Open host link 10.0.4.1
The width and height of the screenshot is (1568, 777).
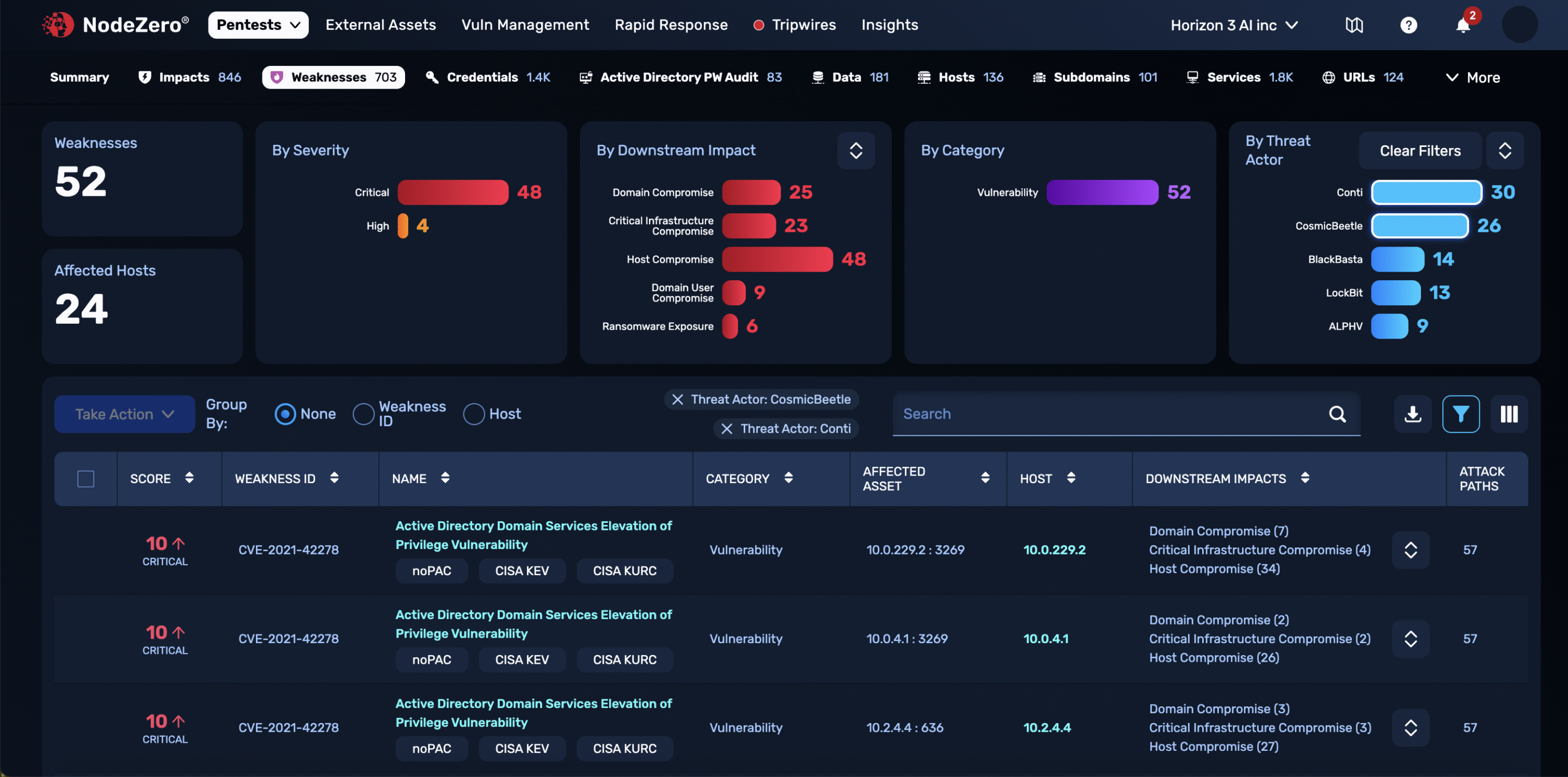(x=1045, y=639)
